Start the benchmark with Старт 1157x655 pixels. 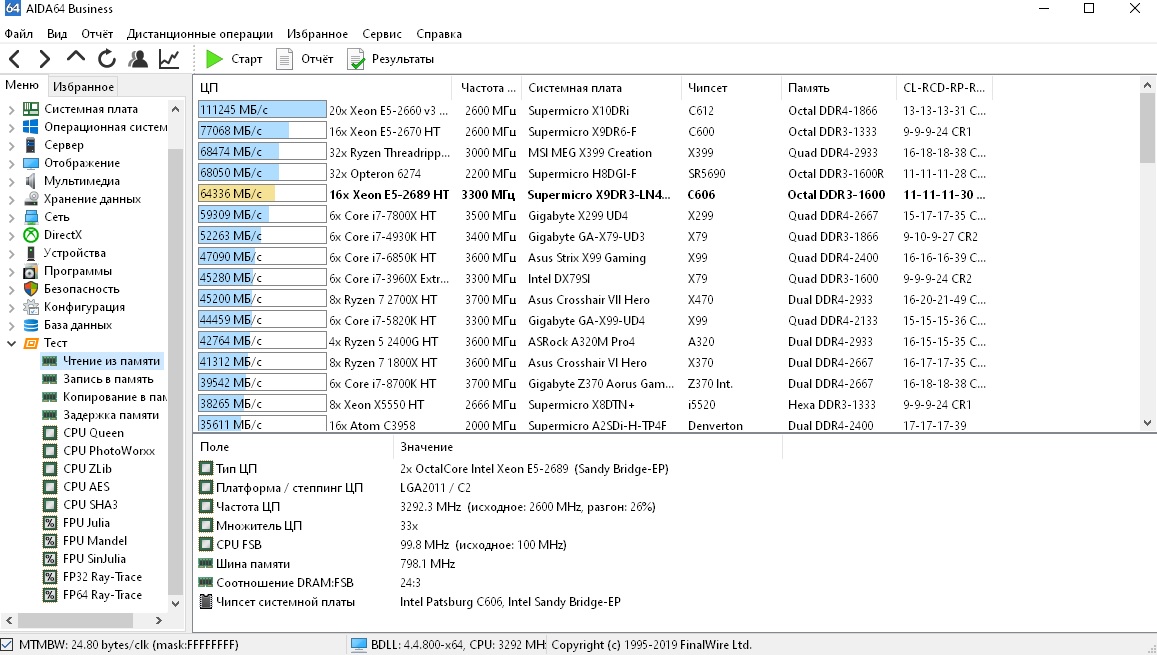pyautogui.click(x=234, y=59)
